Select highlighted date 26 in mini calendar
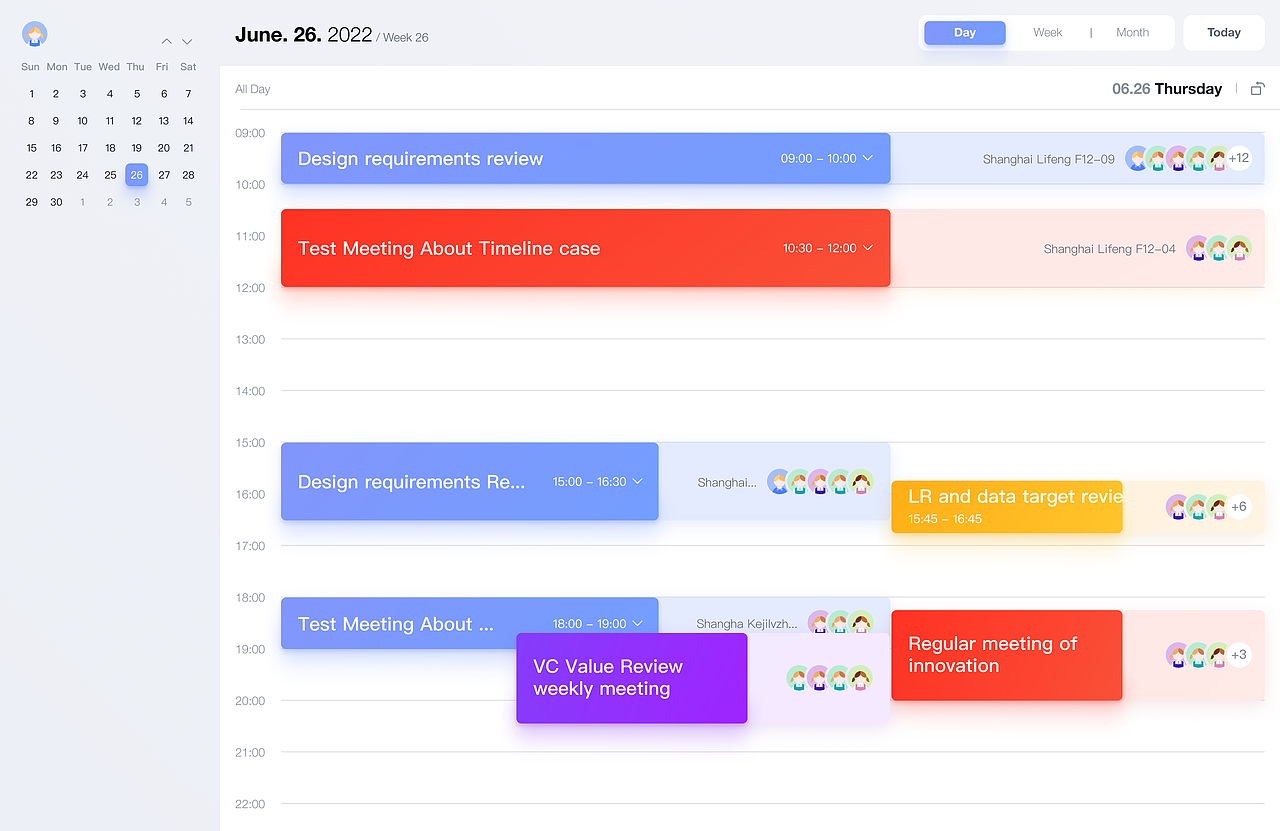The height and width of the screenshot is (831, 1280). pos(137,175)
